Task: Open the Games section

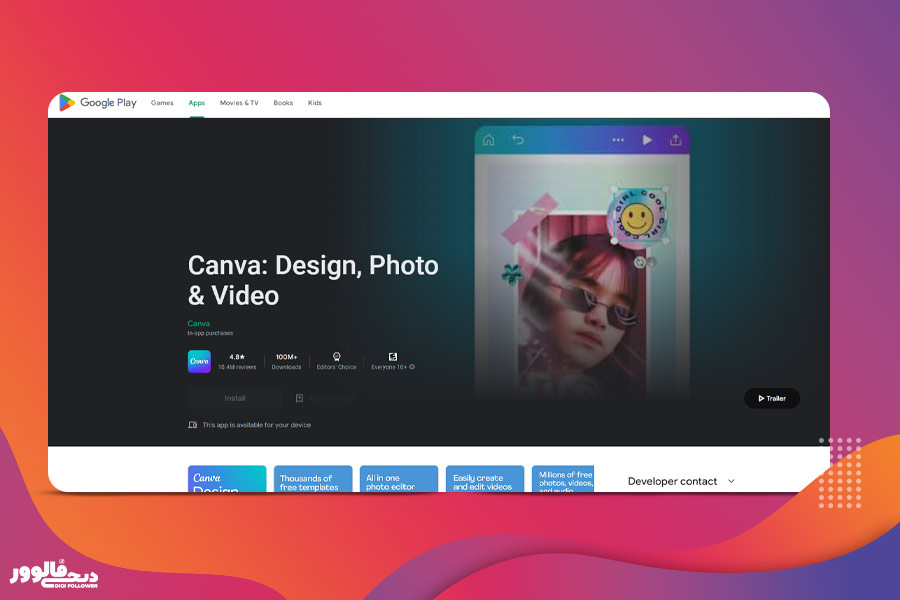Action: pos(162,103)
